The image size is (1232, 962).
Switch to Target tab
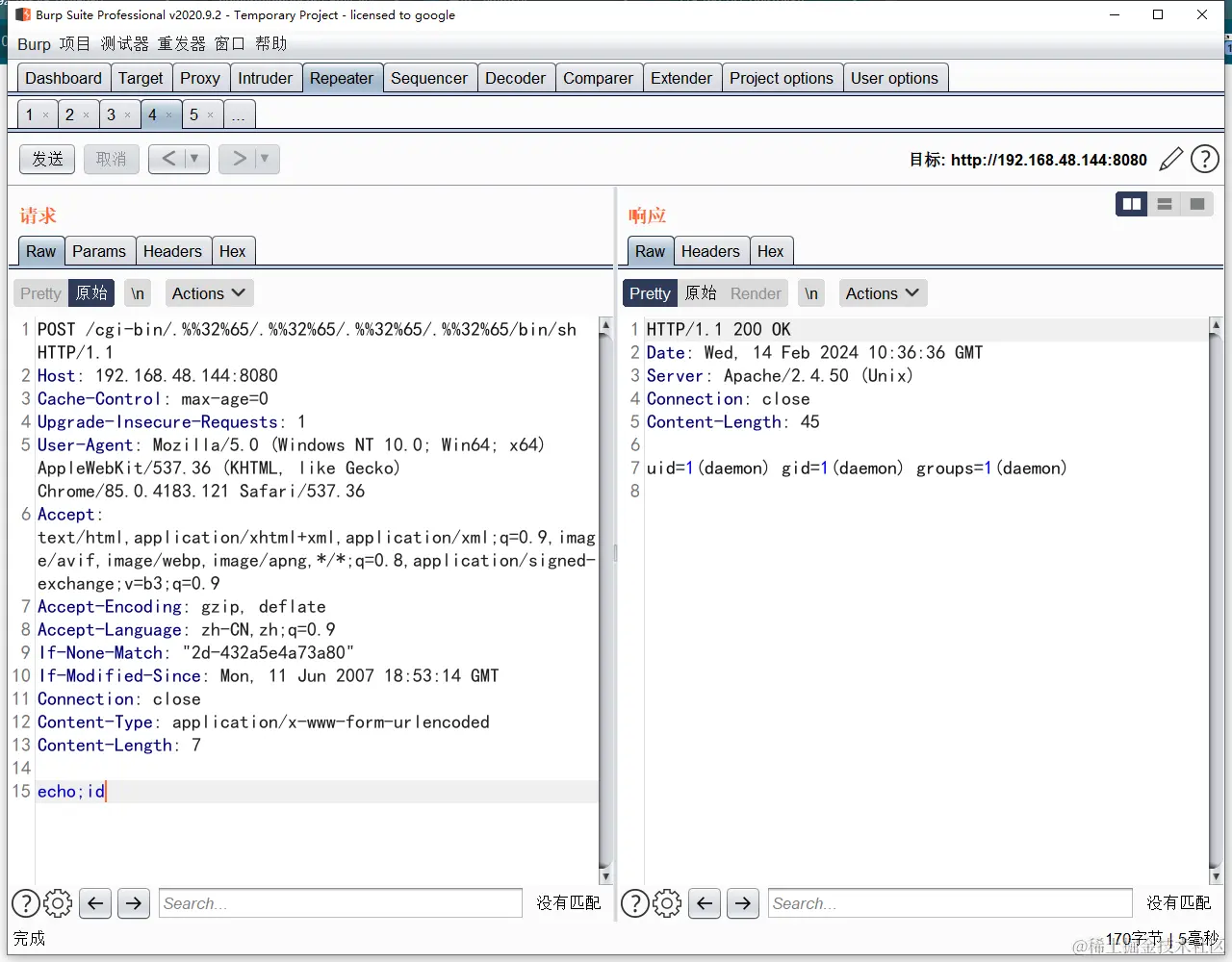point(141,78)
